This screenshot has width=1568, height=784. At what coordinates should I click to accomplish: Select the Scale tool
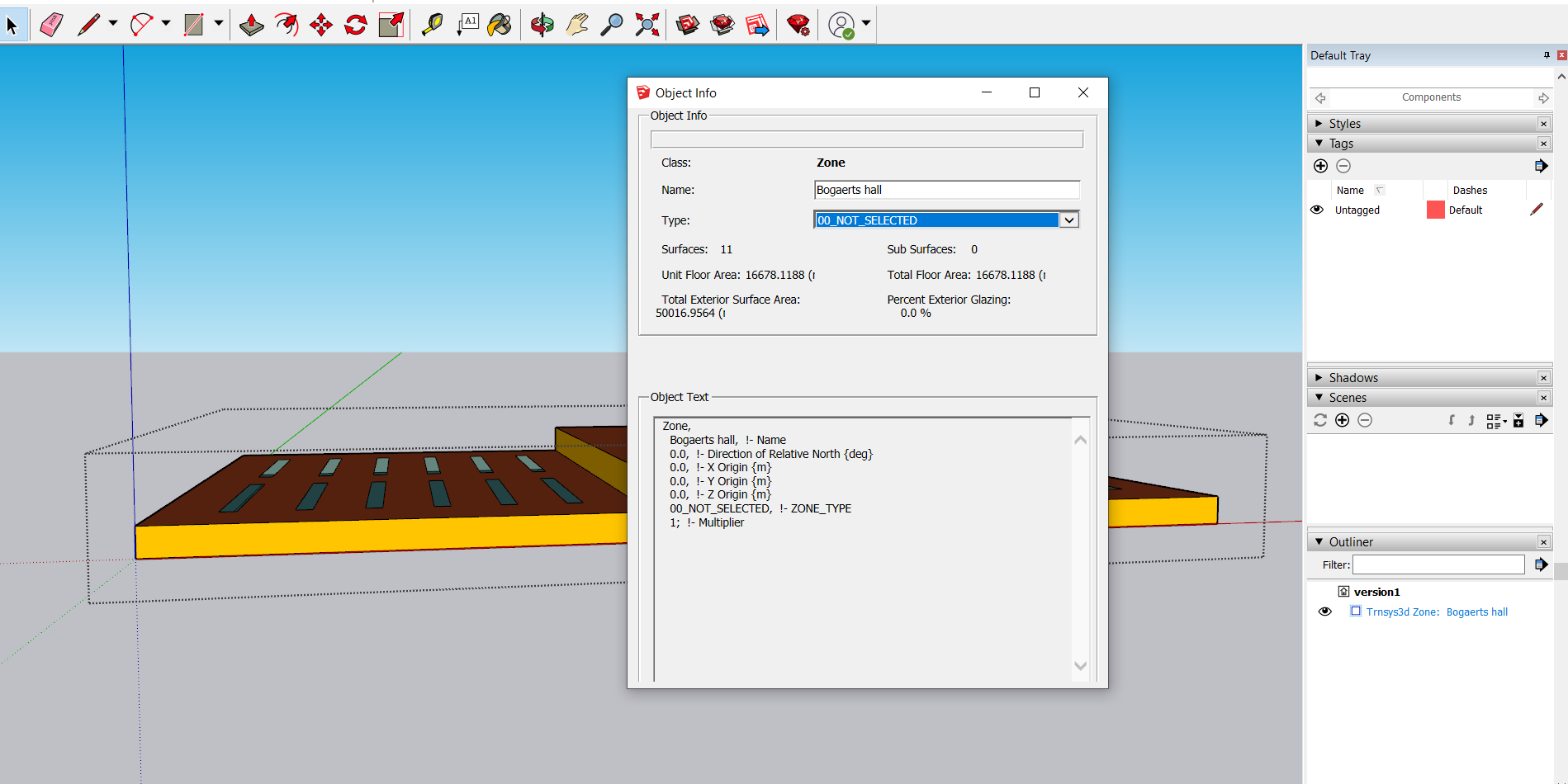[391, 25]
